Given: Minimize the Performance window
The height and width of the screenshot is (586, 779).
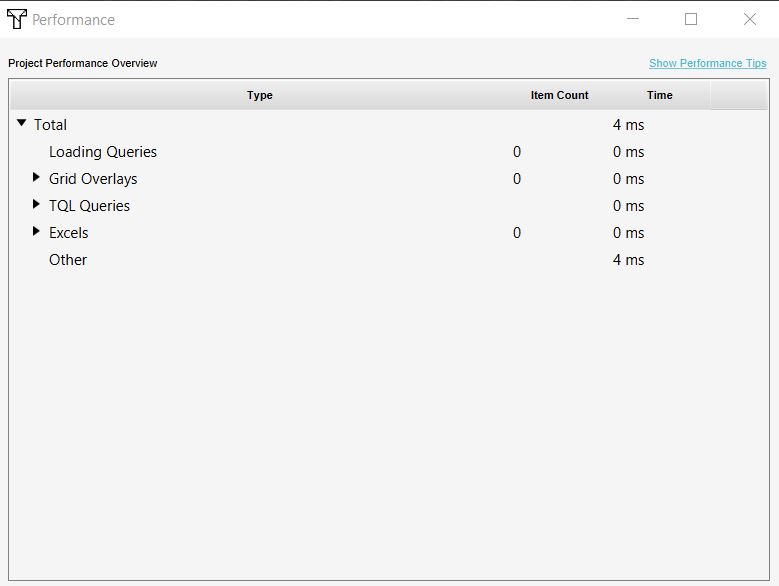Looking at the screenshot, I should pos(633,19).
